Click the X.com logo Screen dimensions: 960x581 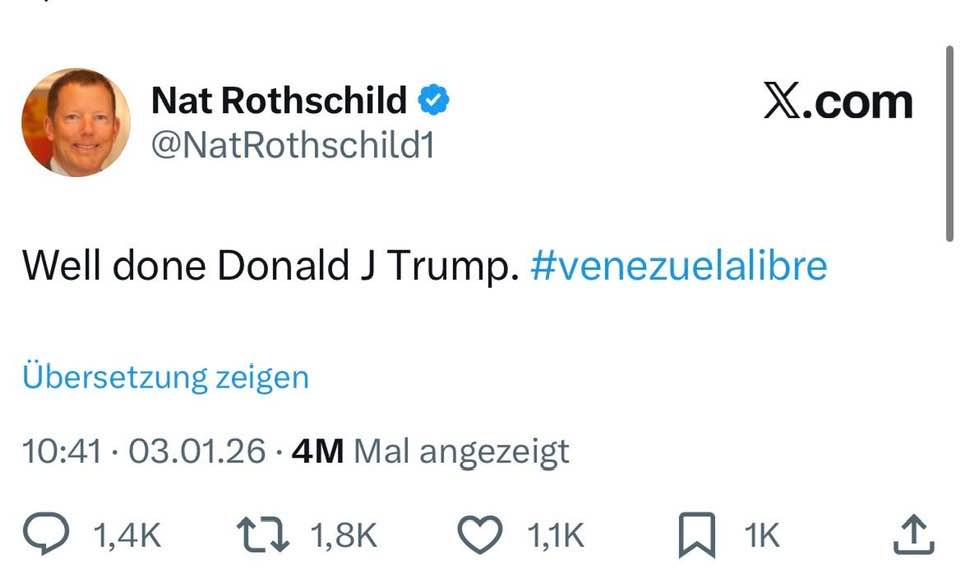pyautogui.click(x=838, y=102)
